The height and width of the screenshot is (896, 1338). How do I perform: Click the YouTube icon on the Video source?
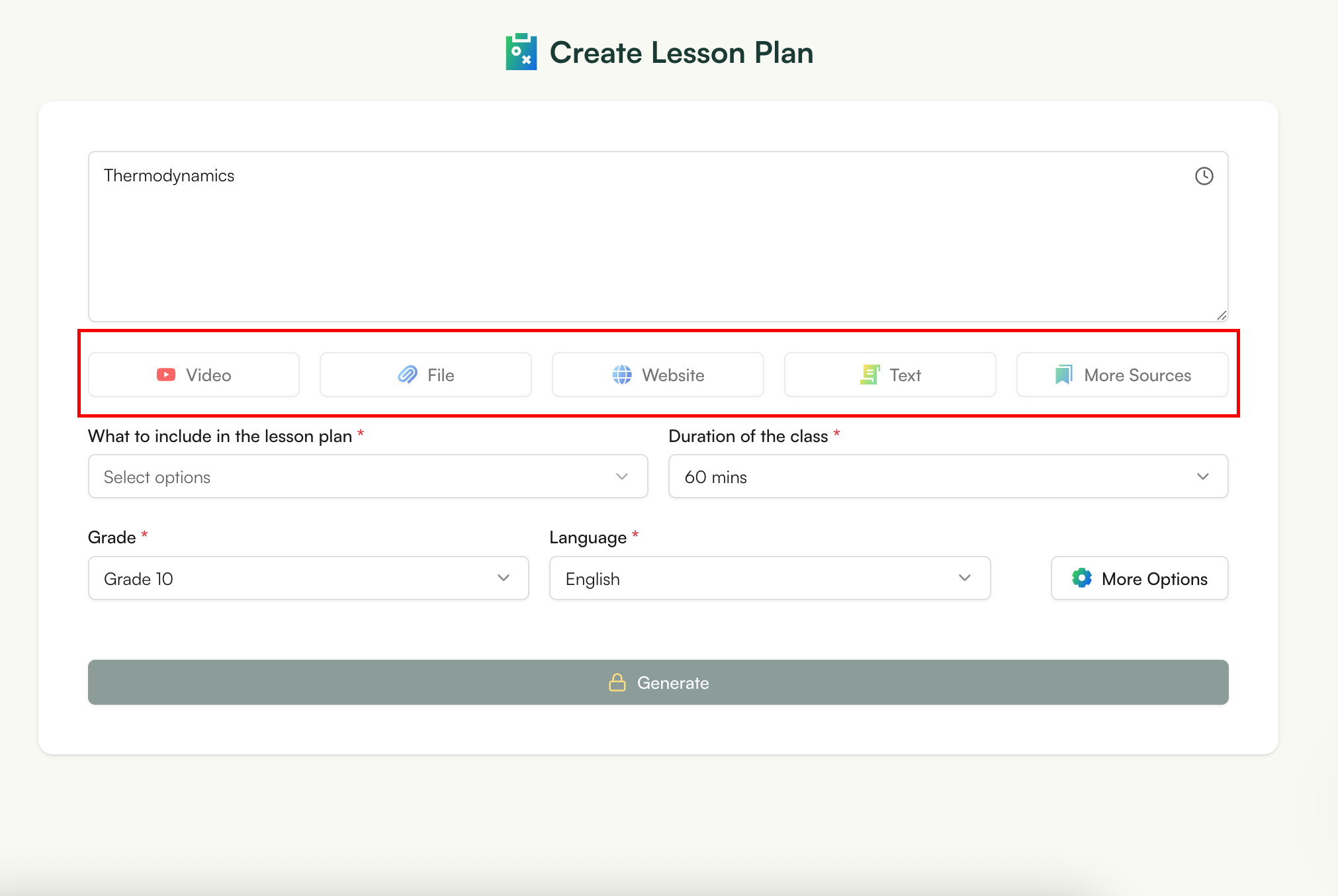[x=165, y=375]
